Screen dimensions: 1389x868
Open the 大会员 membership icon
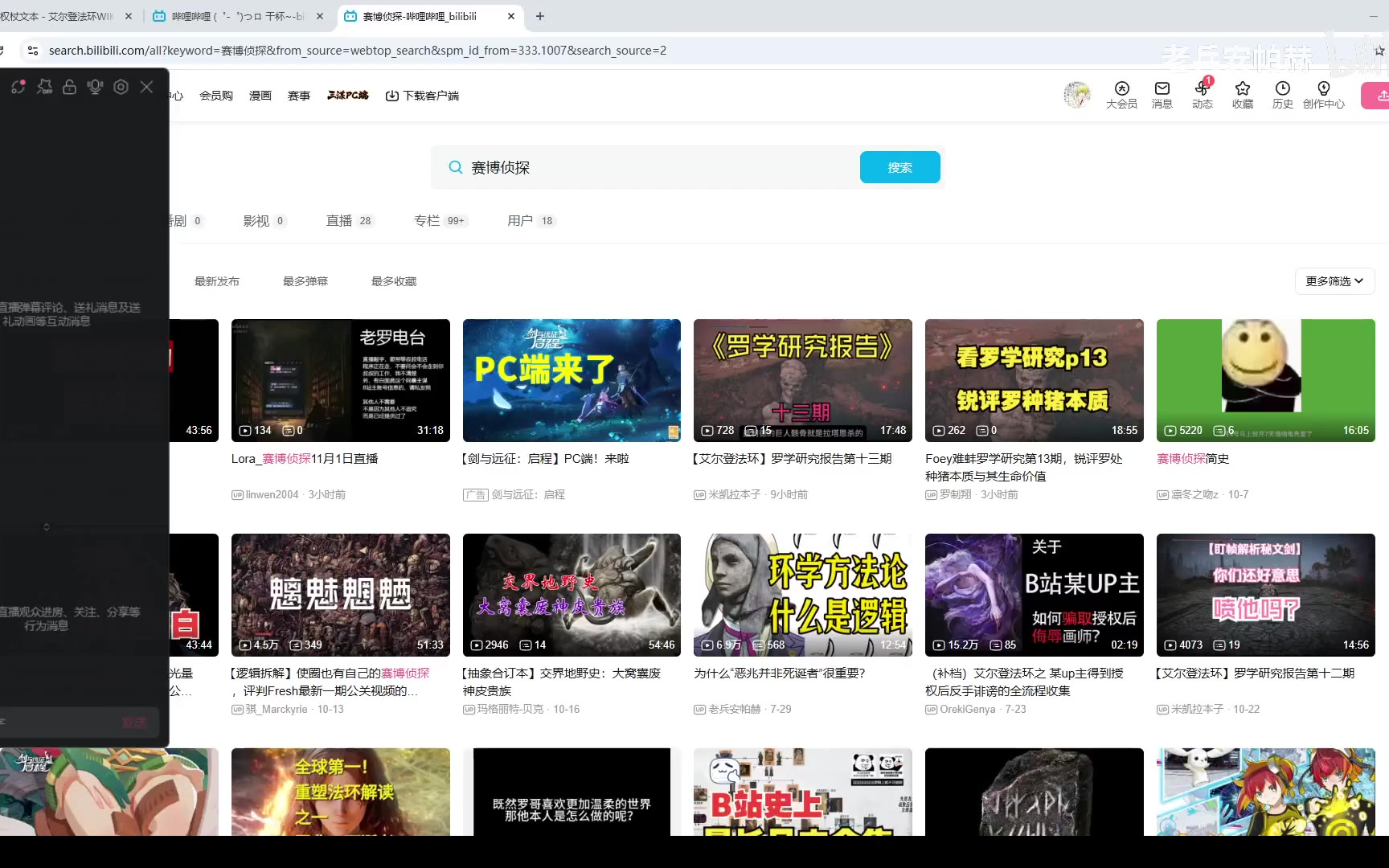(x=1121, y=94)
